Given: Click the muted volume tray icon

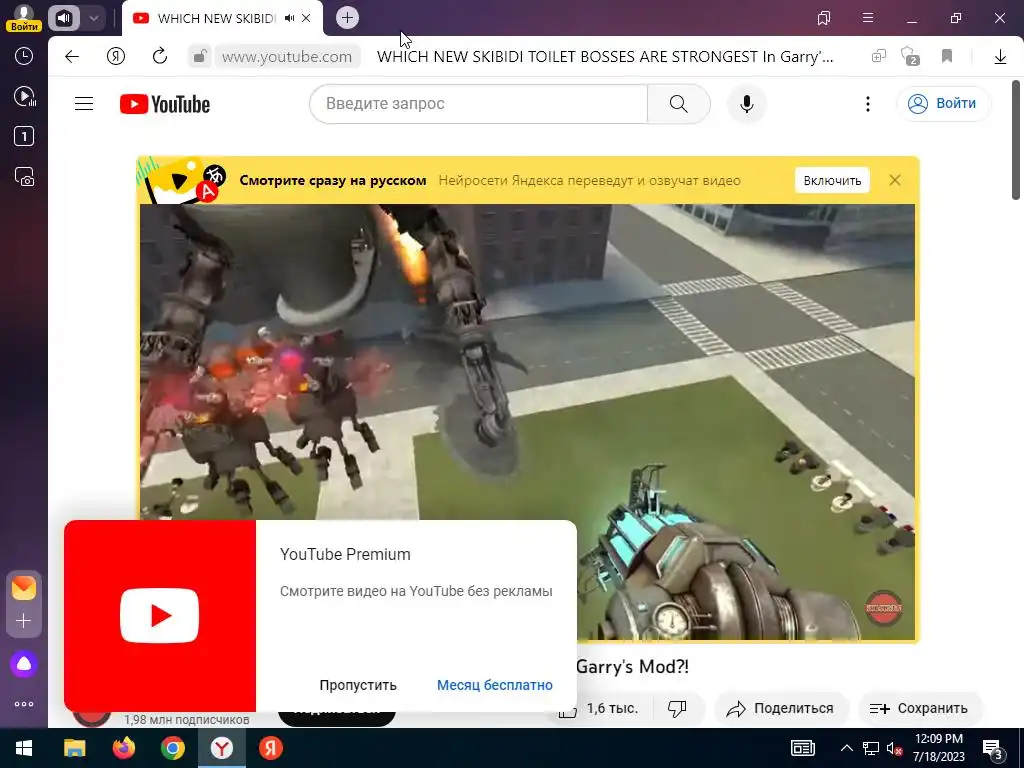Looking at the screenshot, I should coord(894,748).
